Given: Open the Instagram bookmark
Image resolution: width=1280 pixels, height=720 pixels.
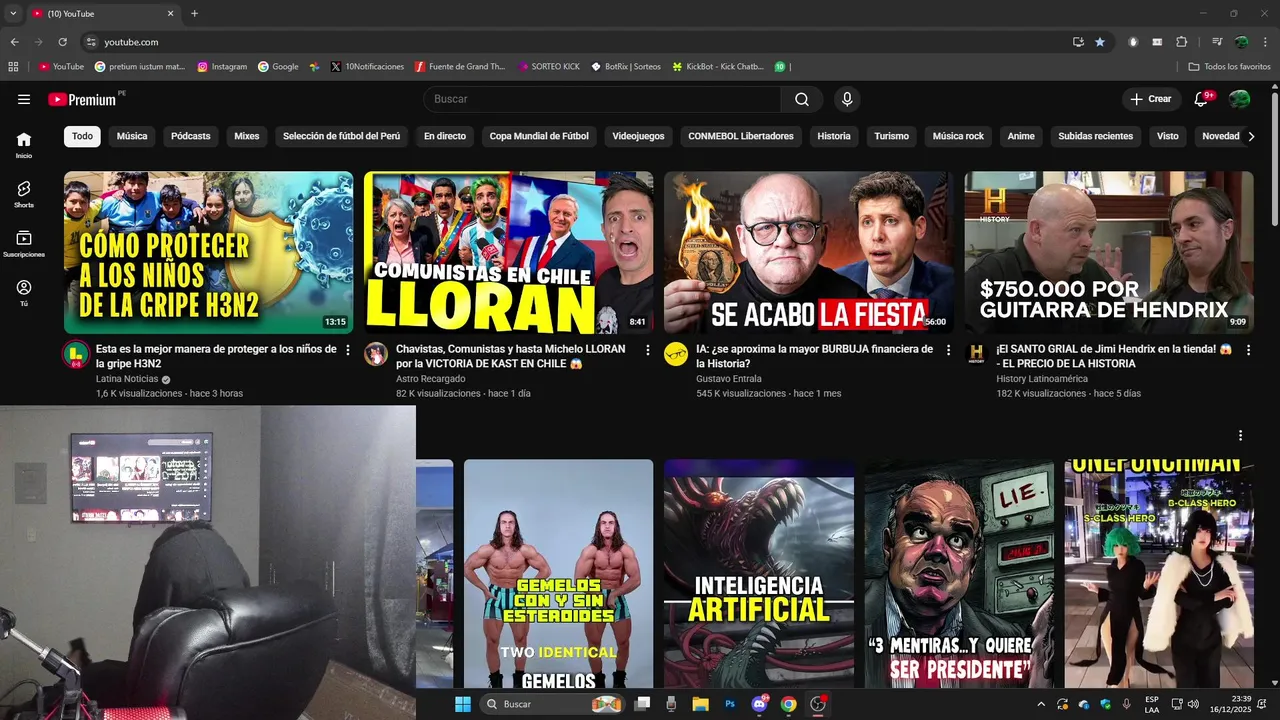Looking at the screenshot, I should (x=222, y=67).
